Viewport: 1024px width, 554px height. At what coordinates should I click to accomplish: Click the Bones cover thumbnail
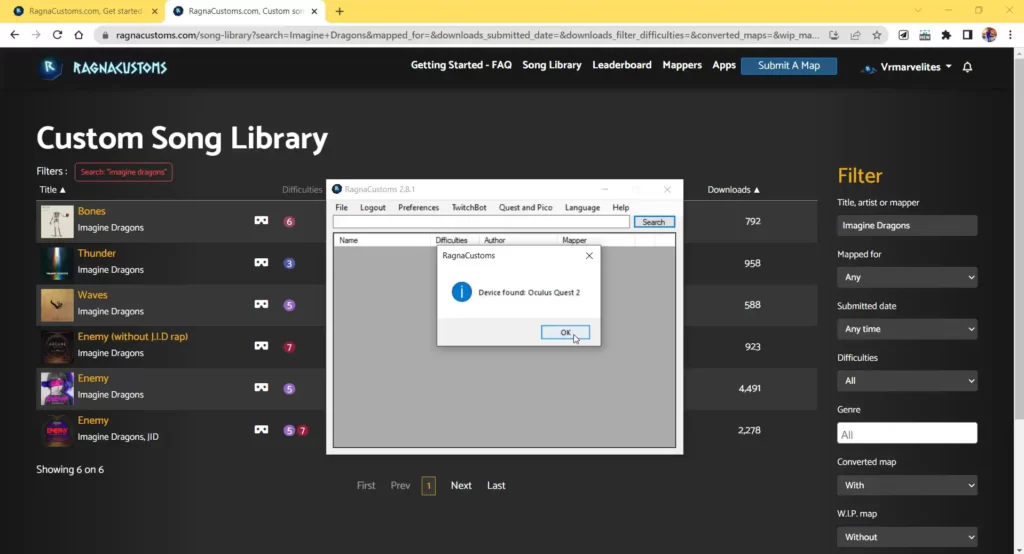click(x=57, y=221)
